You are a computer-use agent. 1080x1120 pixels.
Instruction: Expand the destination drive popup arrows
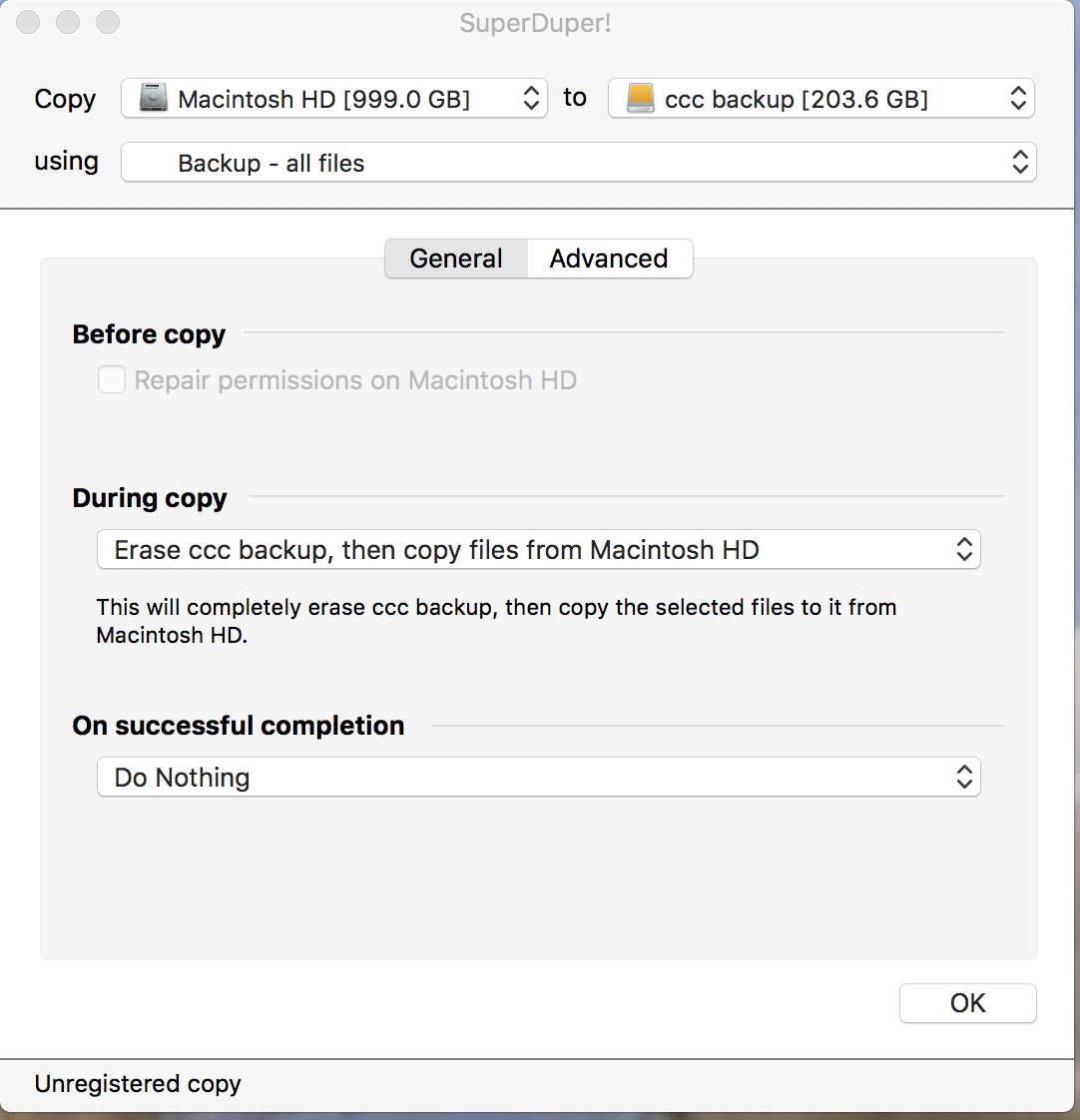(x=1017, y=99)
